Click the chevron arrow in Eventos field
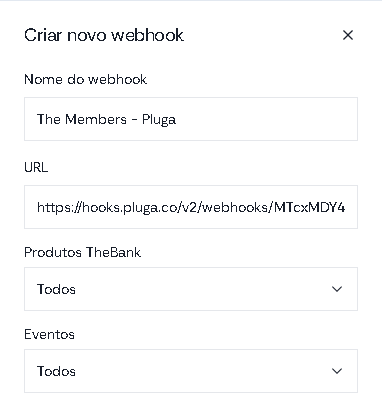 pos(337,371)
